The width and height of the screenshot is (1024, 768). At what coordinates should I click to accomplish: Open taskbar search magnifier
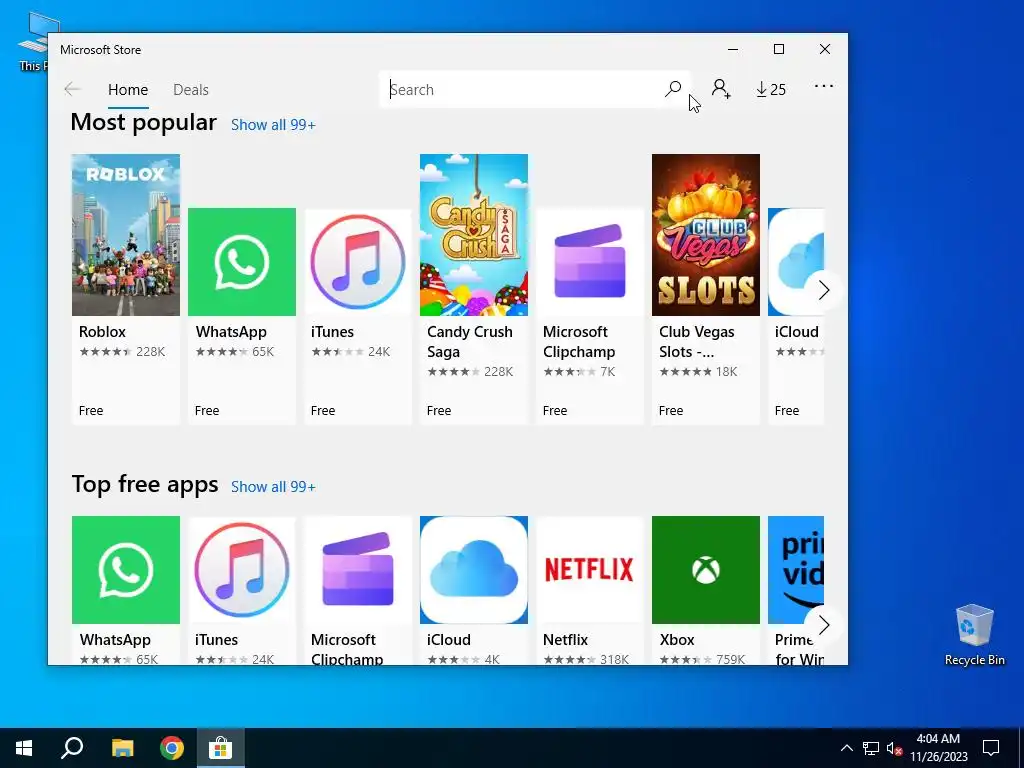[x=72, y=748]
